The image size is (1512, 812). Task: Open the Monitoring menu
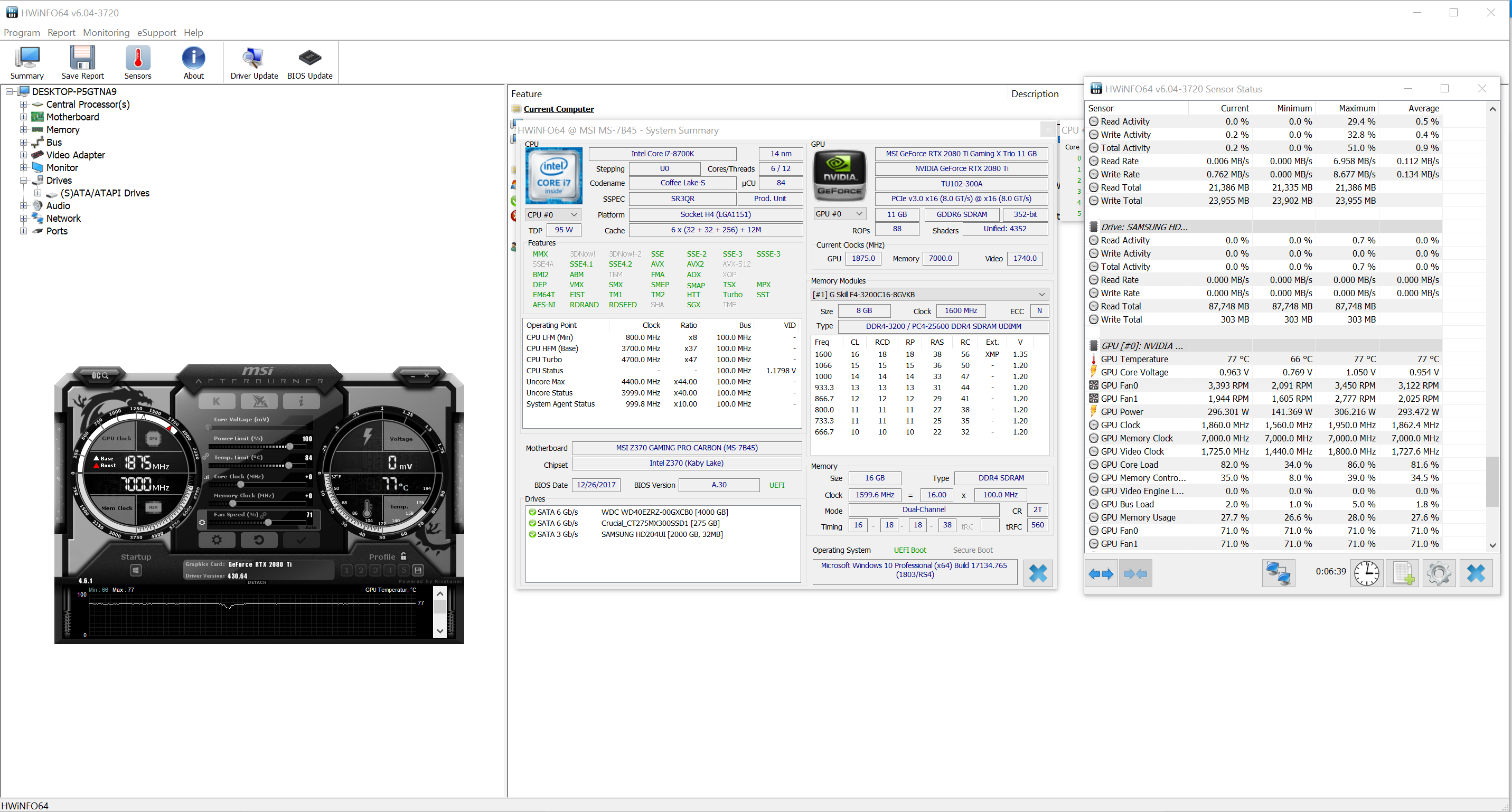point(106,33)
